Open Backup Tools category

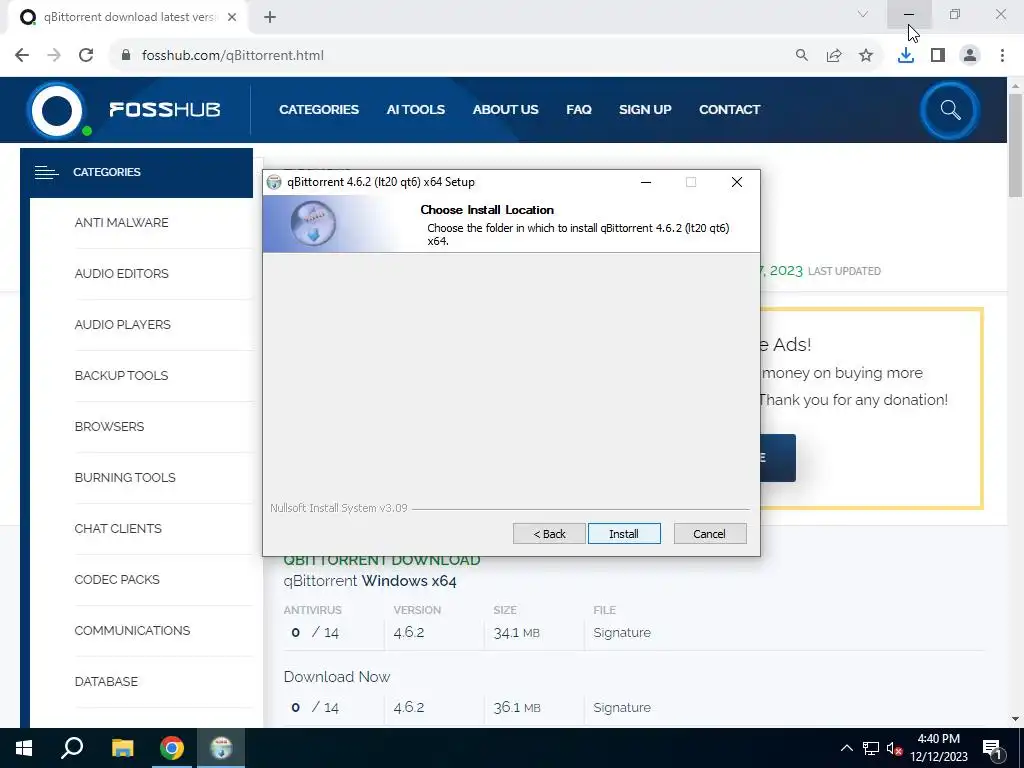(121, 376)
